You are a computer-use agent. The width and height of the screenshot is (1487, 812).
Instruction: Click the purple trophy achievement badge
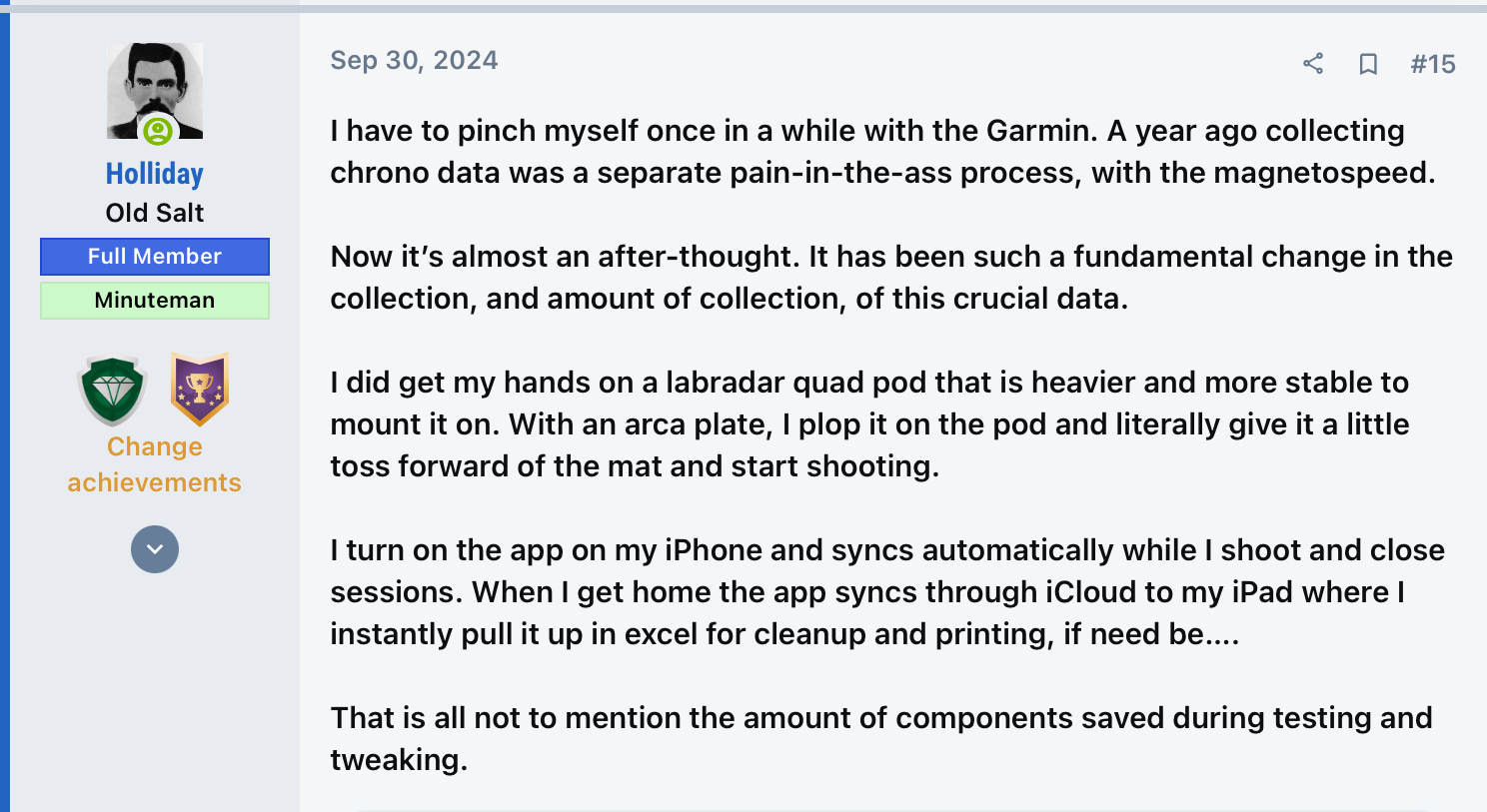pos(200,389)
